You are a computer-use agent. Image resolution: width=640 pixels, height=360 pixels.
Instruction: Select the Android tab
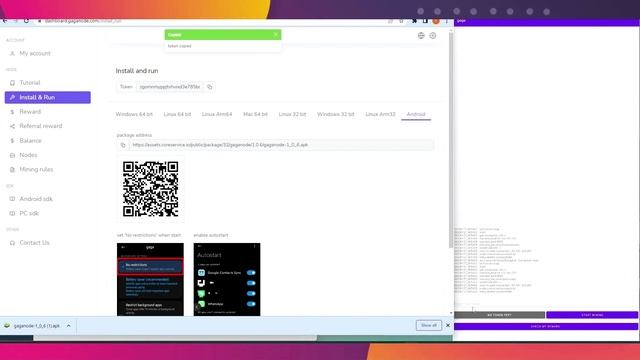click(416, 114)
